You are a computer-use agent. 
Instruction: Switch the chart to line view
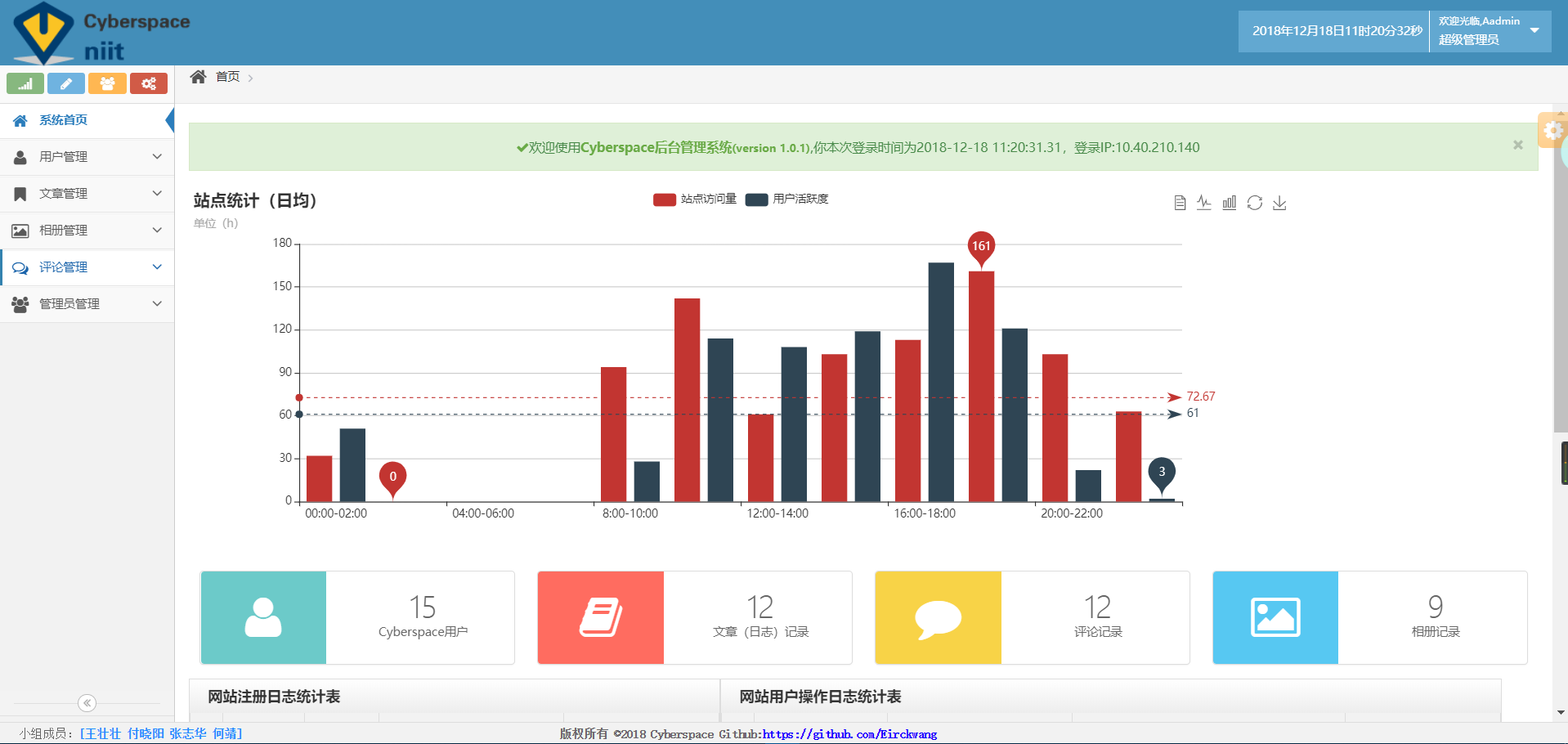point(1204,203)
